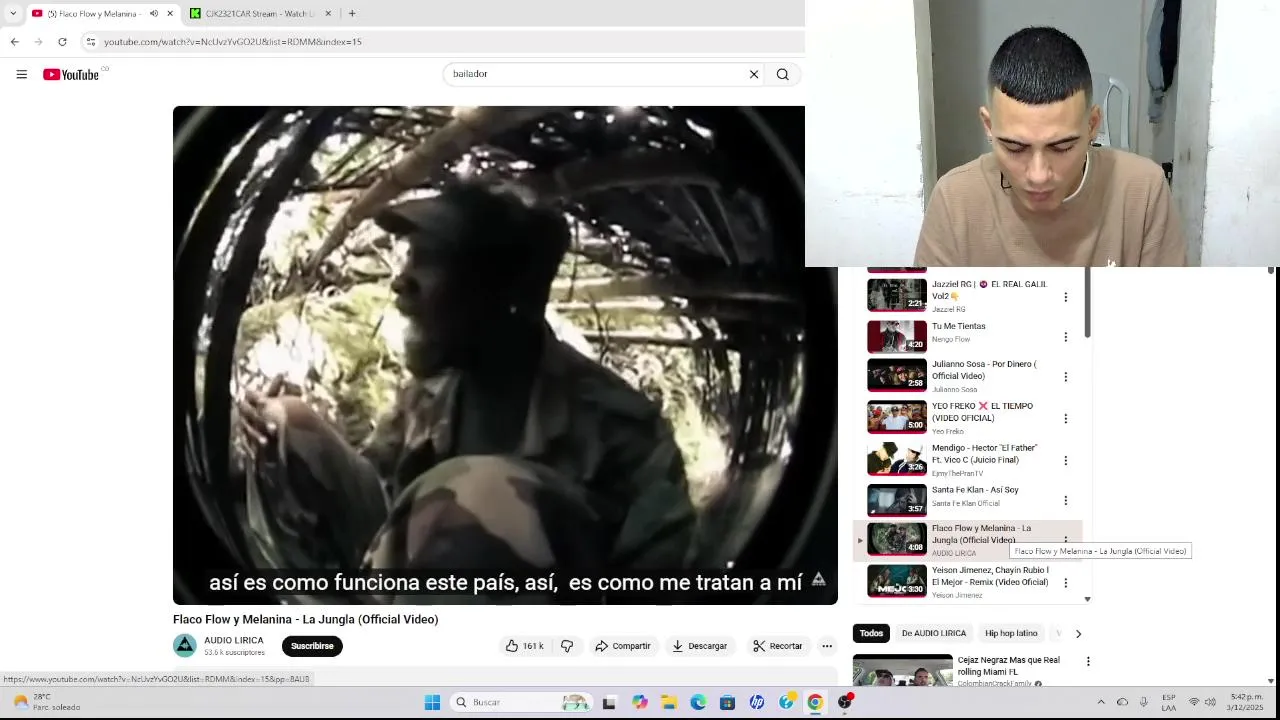The width and height of the screenshot is (1280, 720).
Task: Show next filter chips with right arrow
Action: pyautogui.click(x=1078, y=633)
